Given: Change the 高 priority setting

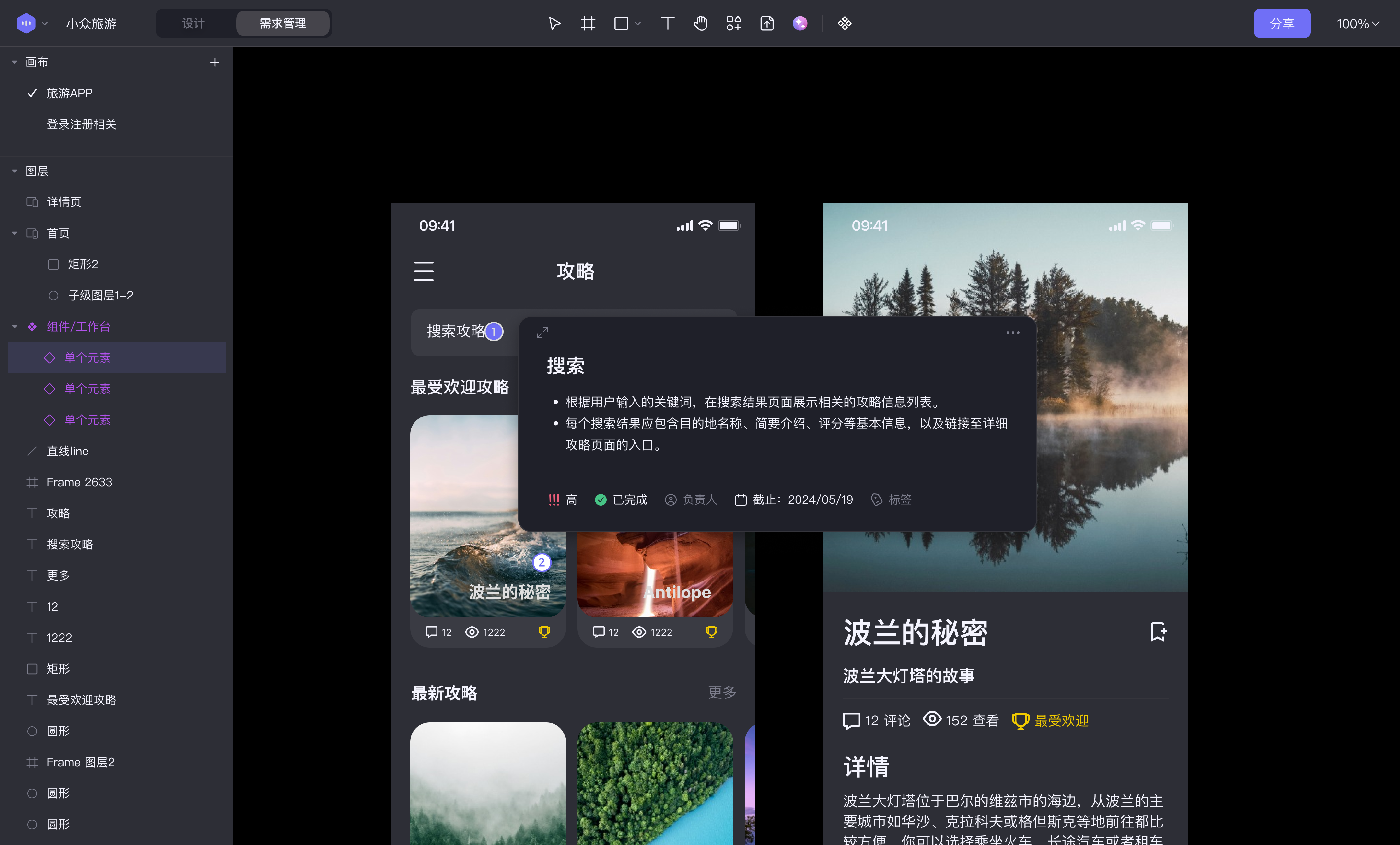Looking at the screenshot, I should pyautogui.click(x=563, y=499).
